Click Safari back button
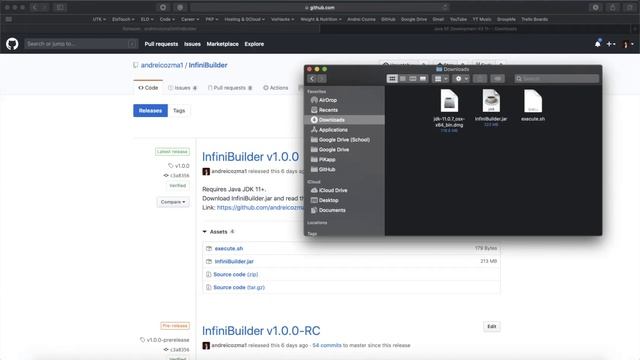Viewport: 640px width, 360px height. pos(35,7)
